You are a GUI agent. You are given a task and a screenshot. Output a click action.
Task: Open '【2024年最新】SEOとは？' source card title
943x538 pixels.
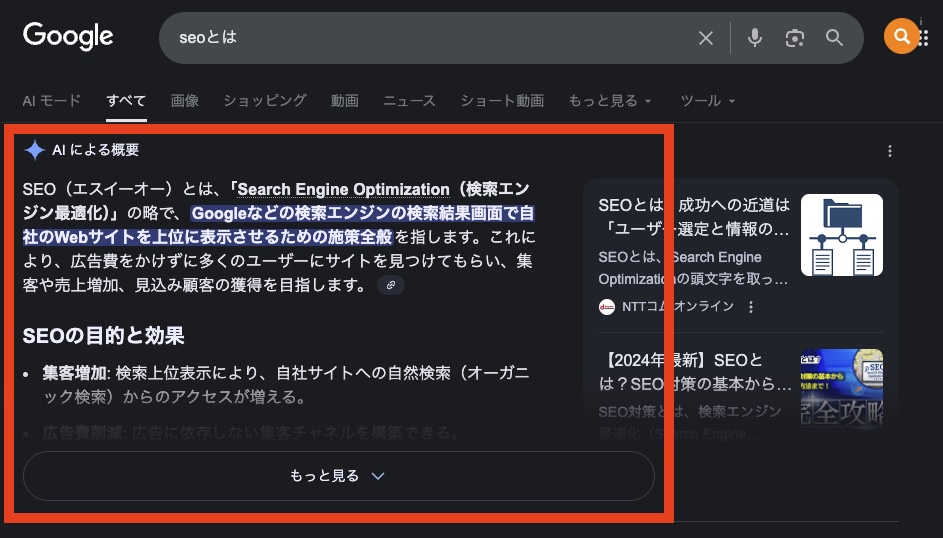(695, 371)
